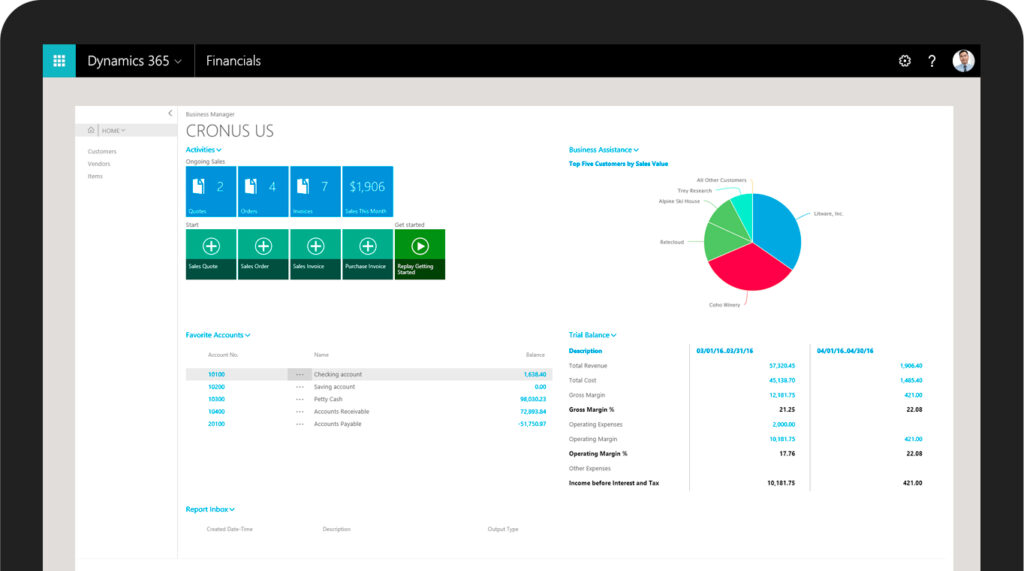The image size is (1024, 571).
Task: Click the Accounts Receivable balance value
Action: 533,412
